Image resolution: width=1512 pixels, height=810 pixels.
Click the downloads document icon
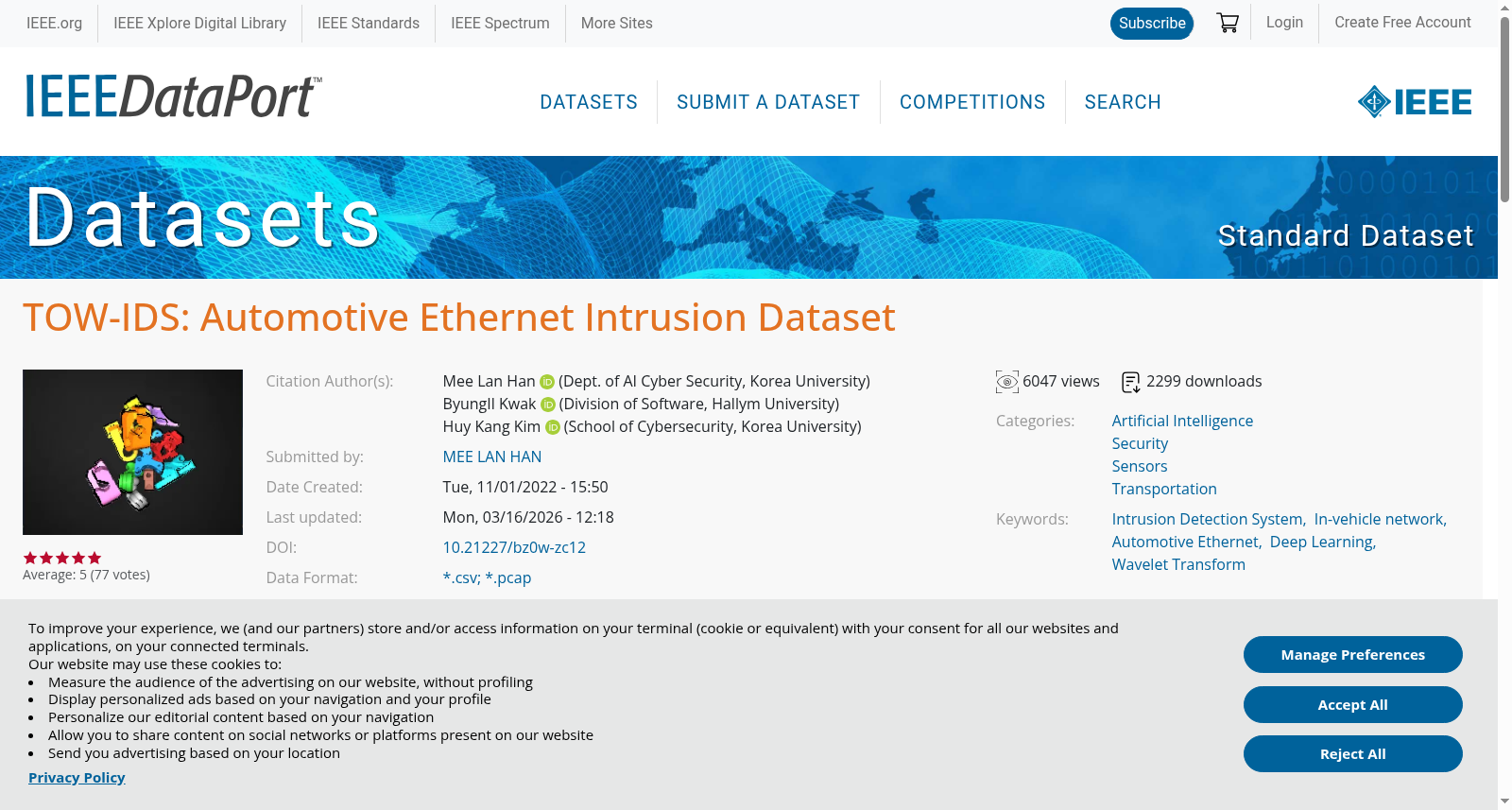coord(1131,382)
